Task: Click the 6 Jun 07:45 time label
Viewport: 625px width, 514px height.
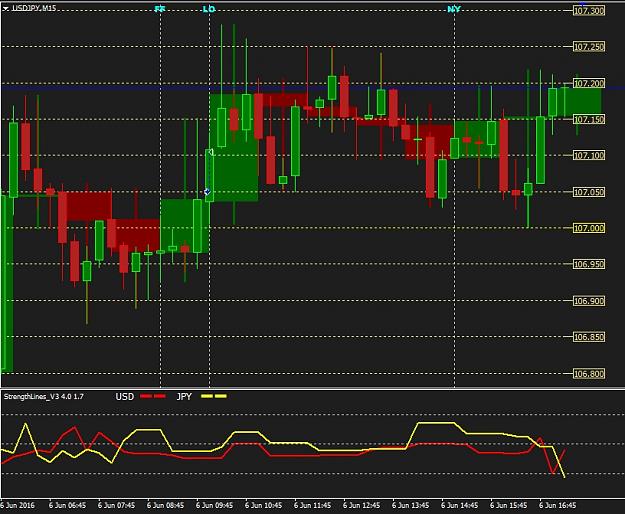Action: 116,505
